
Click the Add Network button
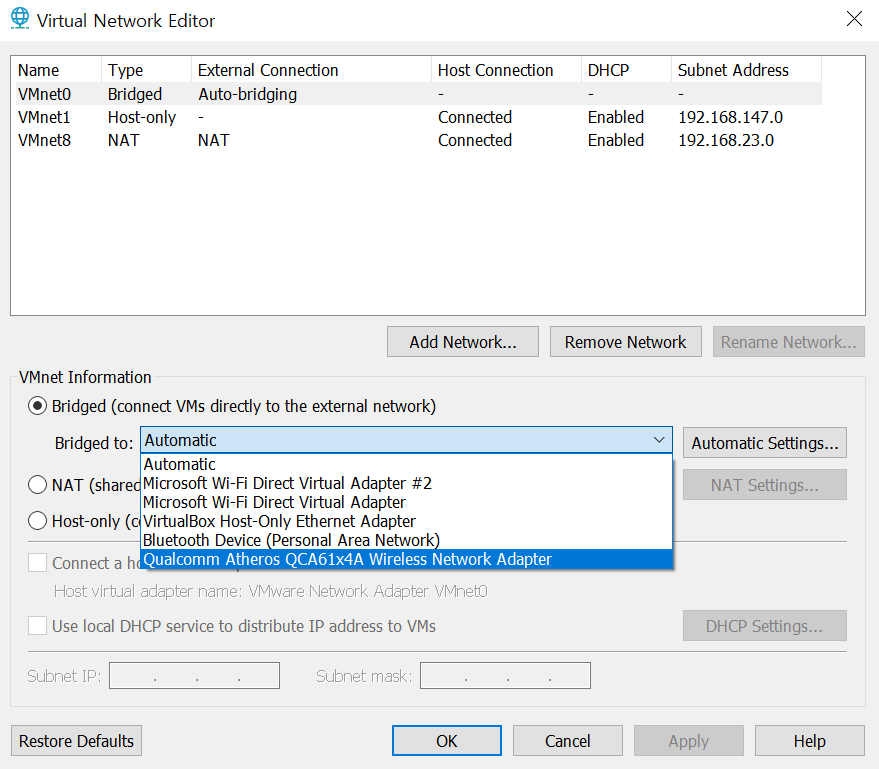(x=462, y=342)
